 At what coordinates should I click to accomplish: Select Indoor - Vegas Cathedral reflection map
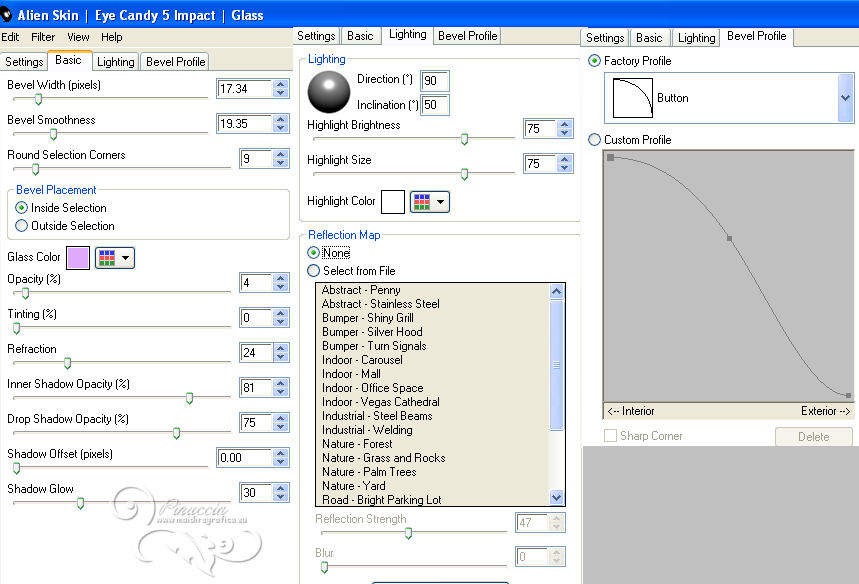pyautogui.click(x=381, y=402)
